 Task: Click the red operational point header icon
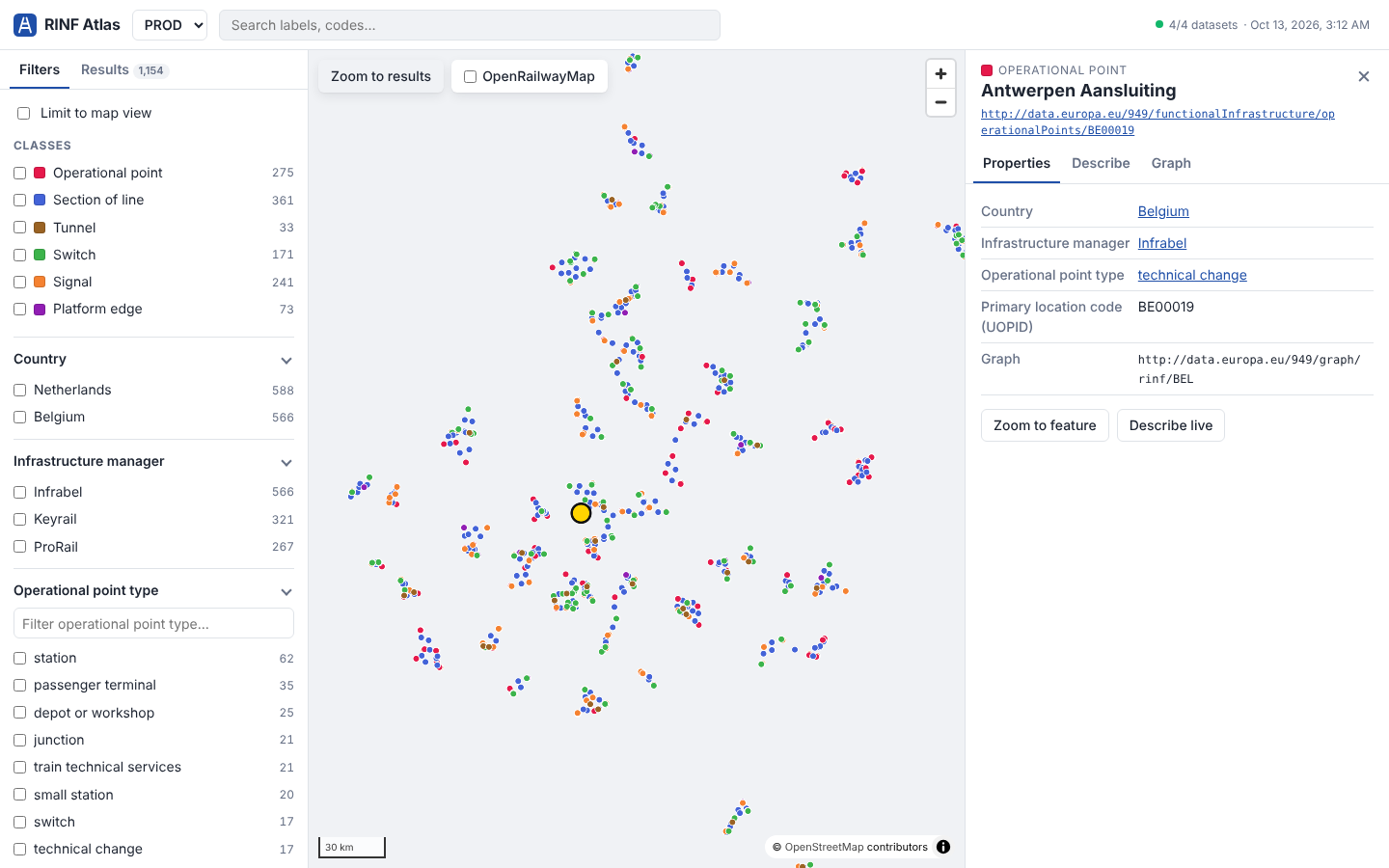tap(987, 70)
